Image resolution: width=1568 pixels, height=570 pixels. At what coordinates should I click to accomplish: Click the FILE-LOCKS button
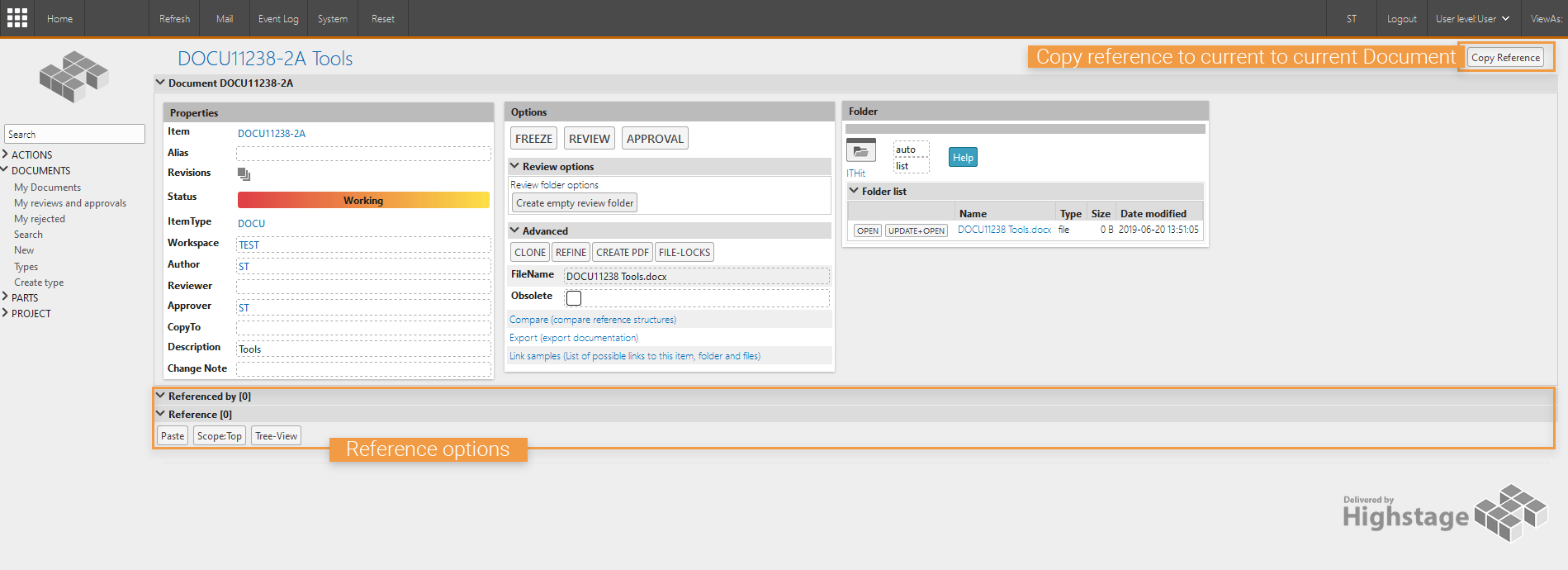(x=685, y=252)
